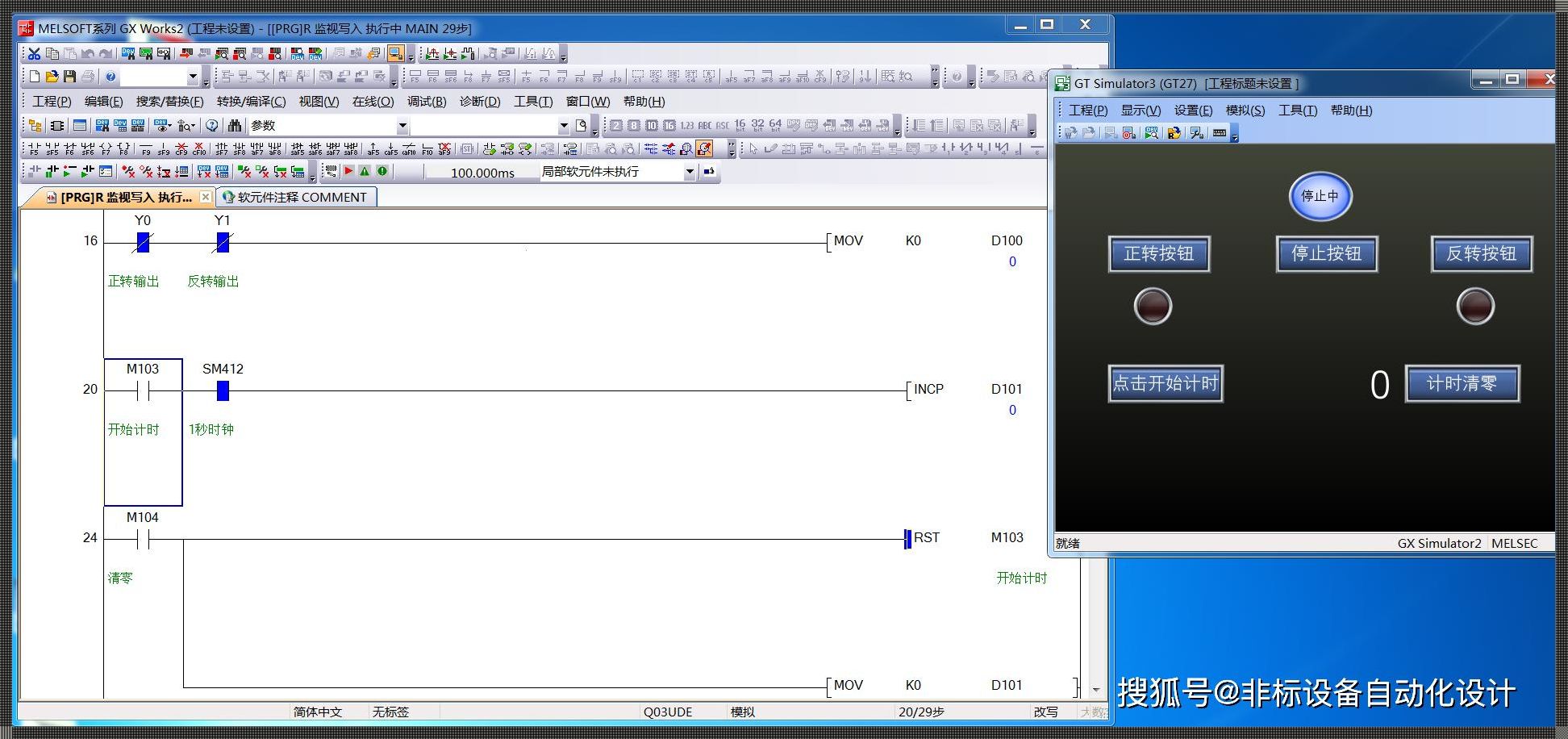1568x739 pixels.
Task: Click the 计时清零 button
Action: point(1462,383)
